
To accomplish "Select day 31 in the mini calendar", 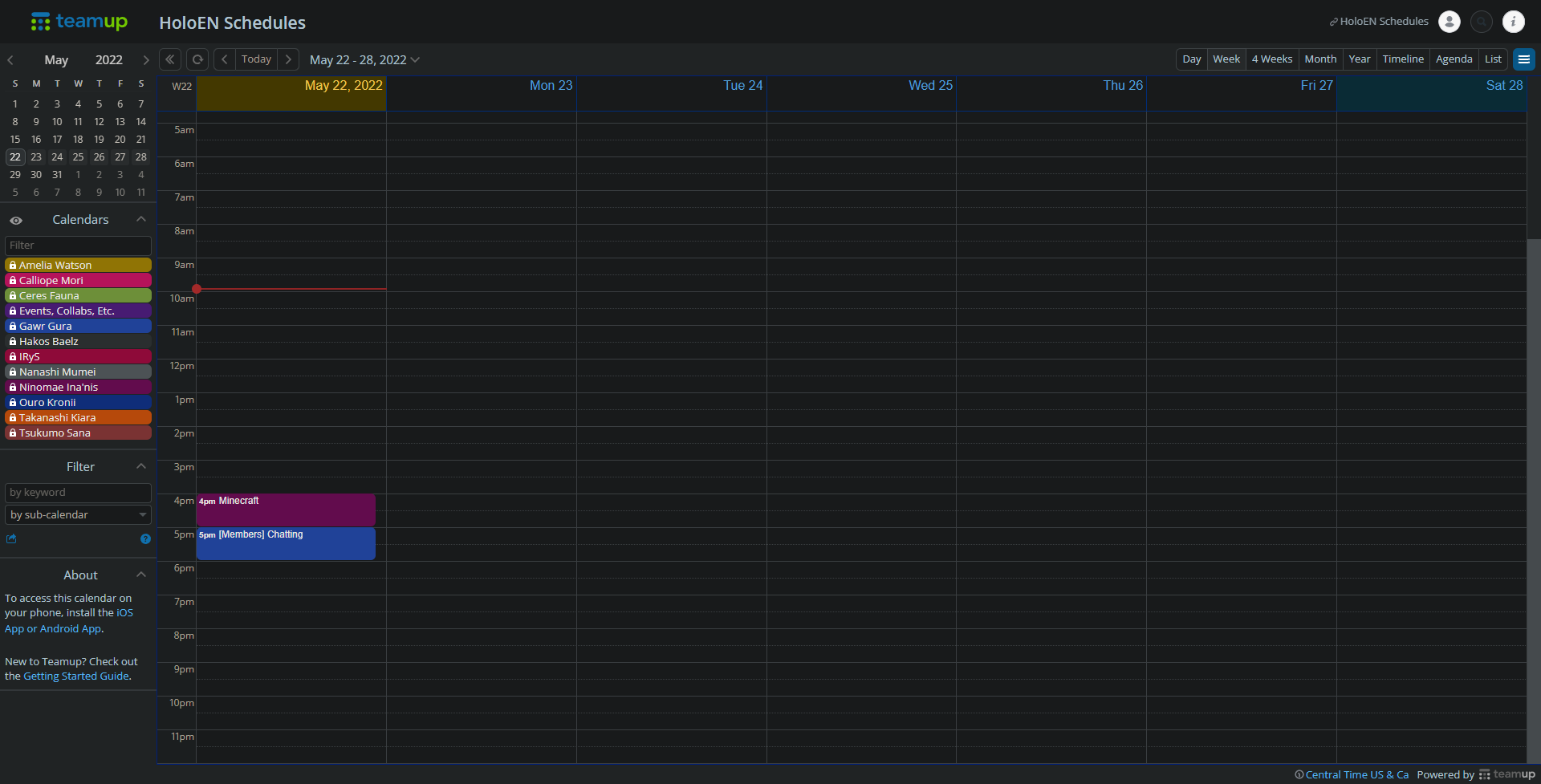I will [x=57, y=175].
